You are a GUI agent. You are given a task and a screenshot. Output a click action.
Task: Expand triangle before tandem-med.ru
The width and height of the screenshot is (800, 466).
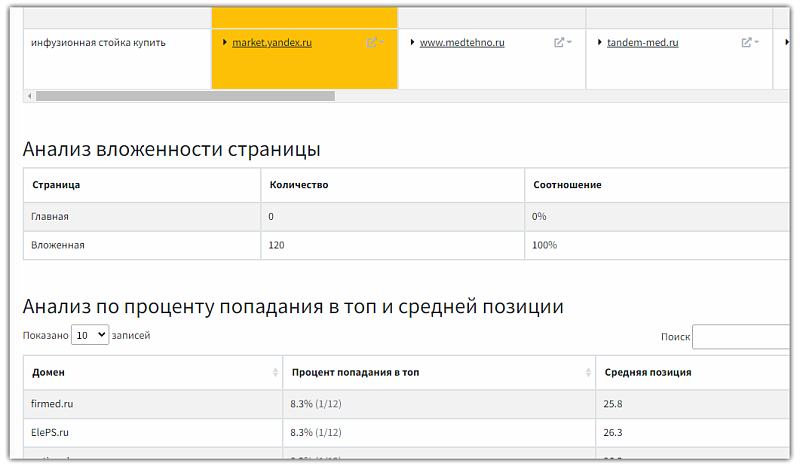pos(599,43)
